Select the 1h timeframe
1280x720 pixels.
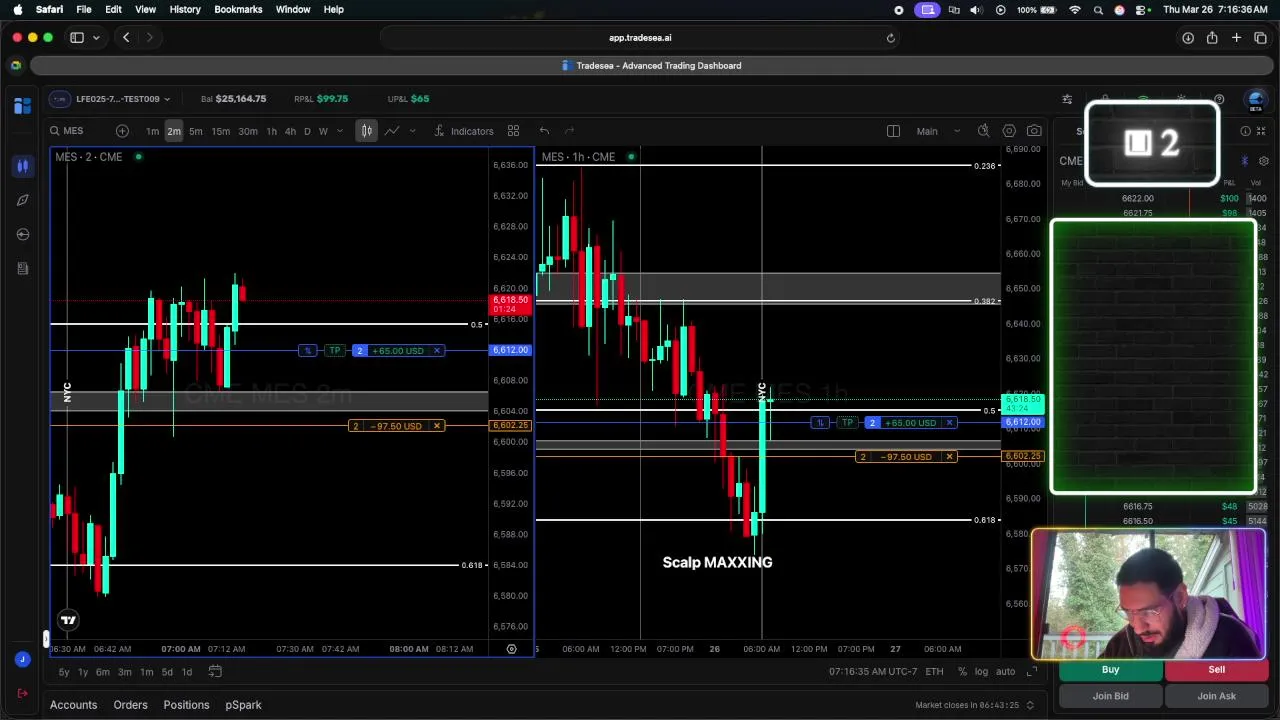coord(271,131)
